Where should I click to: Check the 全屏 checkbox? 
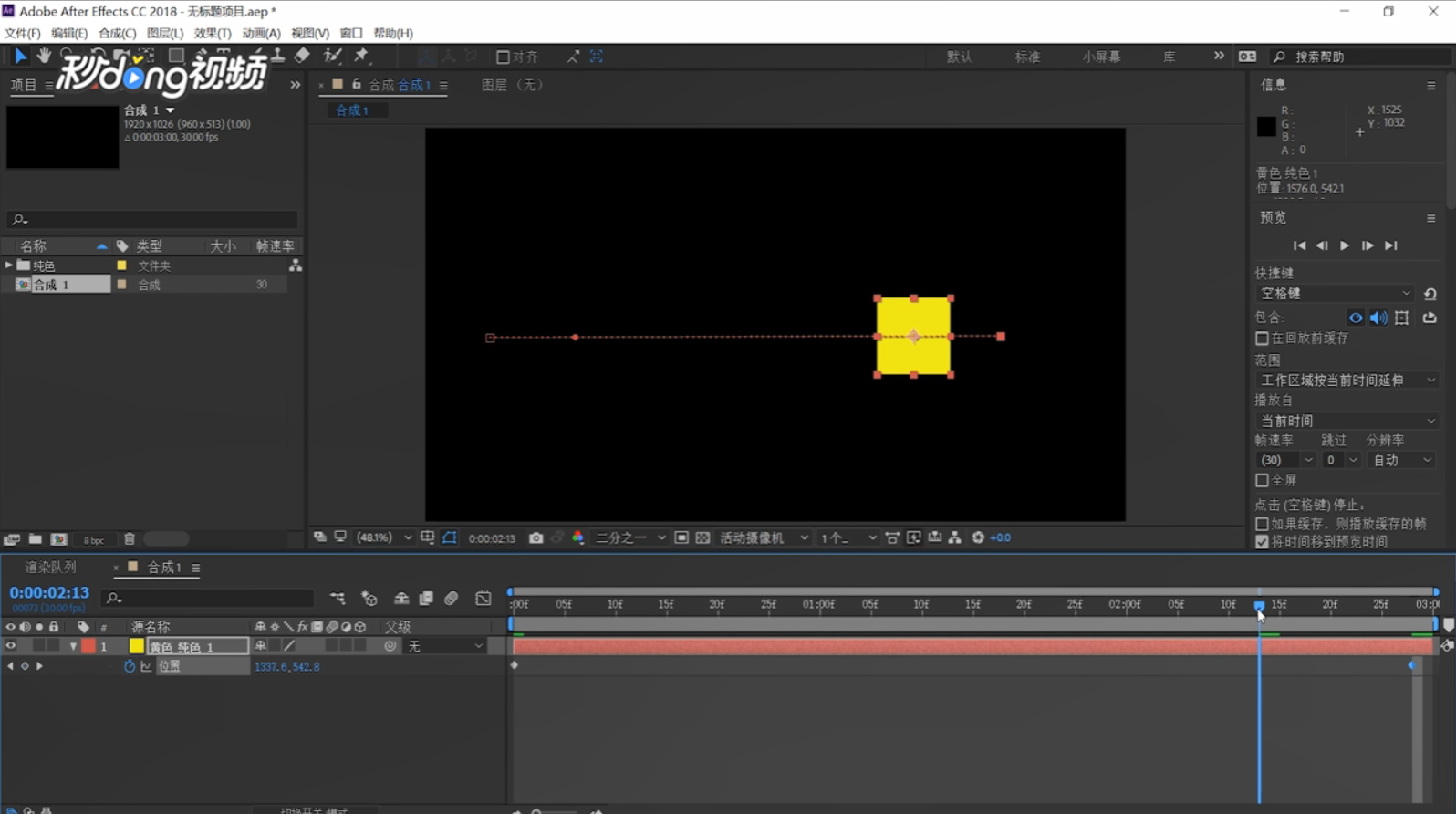pyautogui.click(x=1262, y=480)
